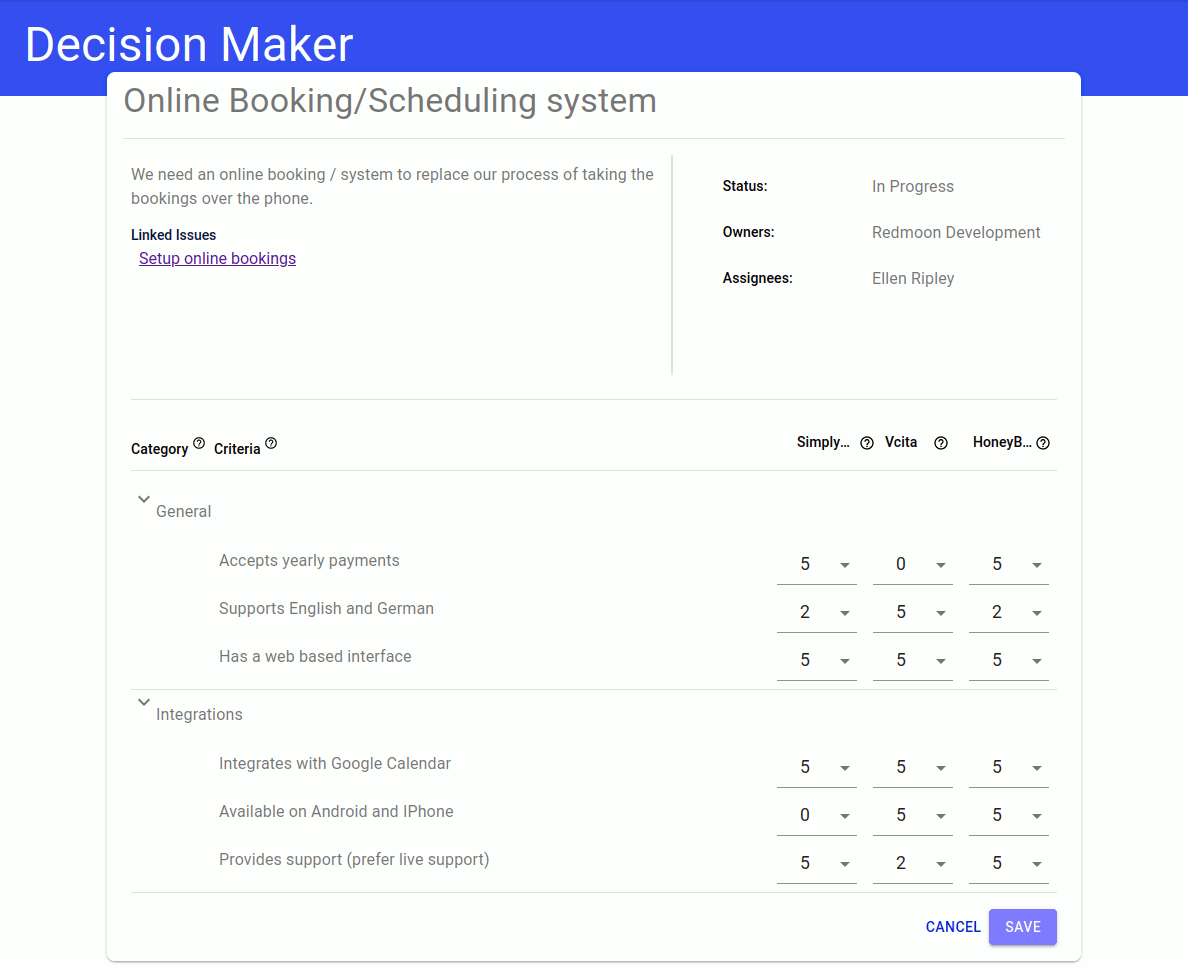Click the Status: label
Screen dimensions: 1188x973
pos(745,186)
